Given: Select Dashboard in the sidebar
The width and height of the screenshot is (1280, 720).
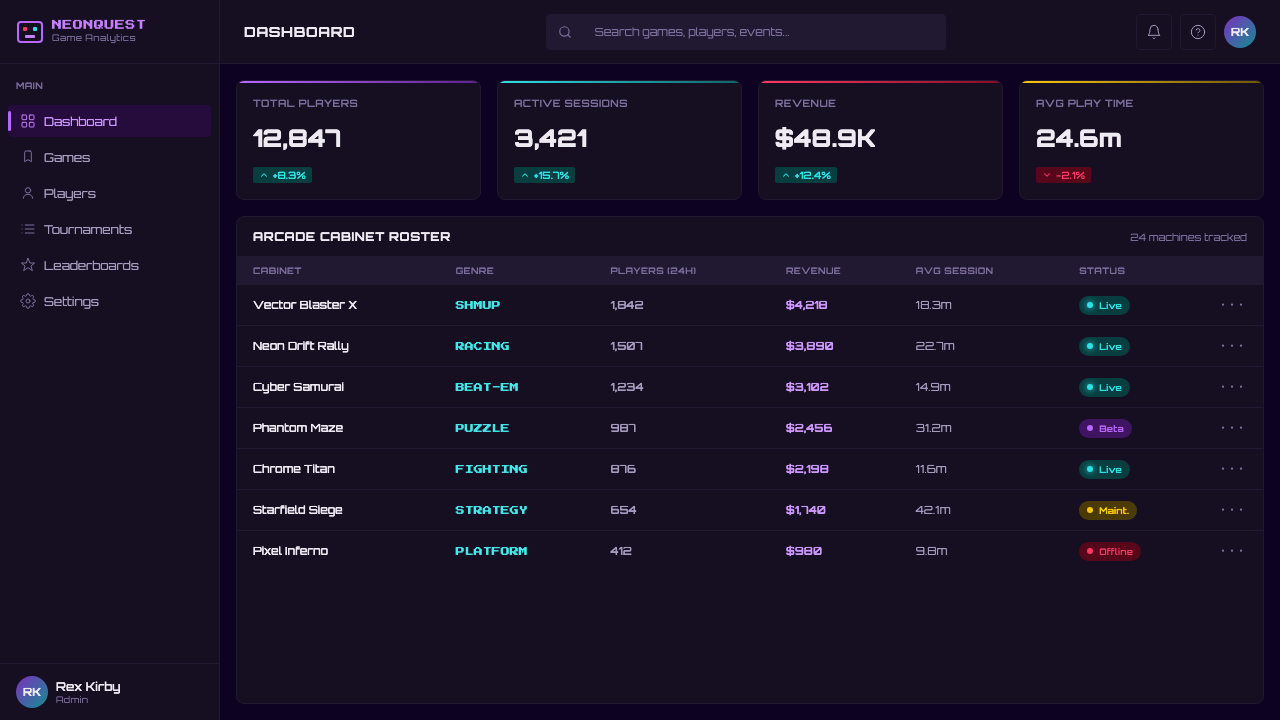Looking at the screenshot, I should point(110,121).
